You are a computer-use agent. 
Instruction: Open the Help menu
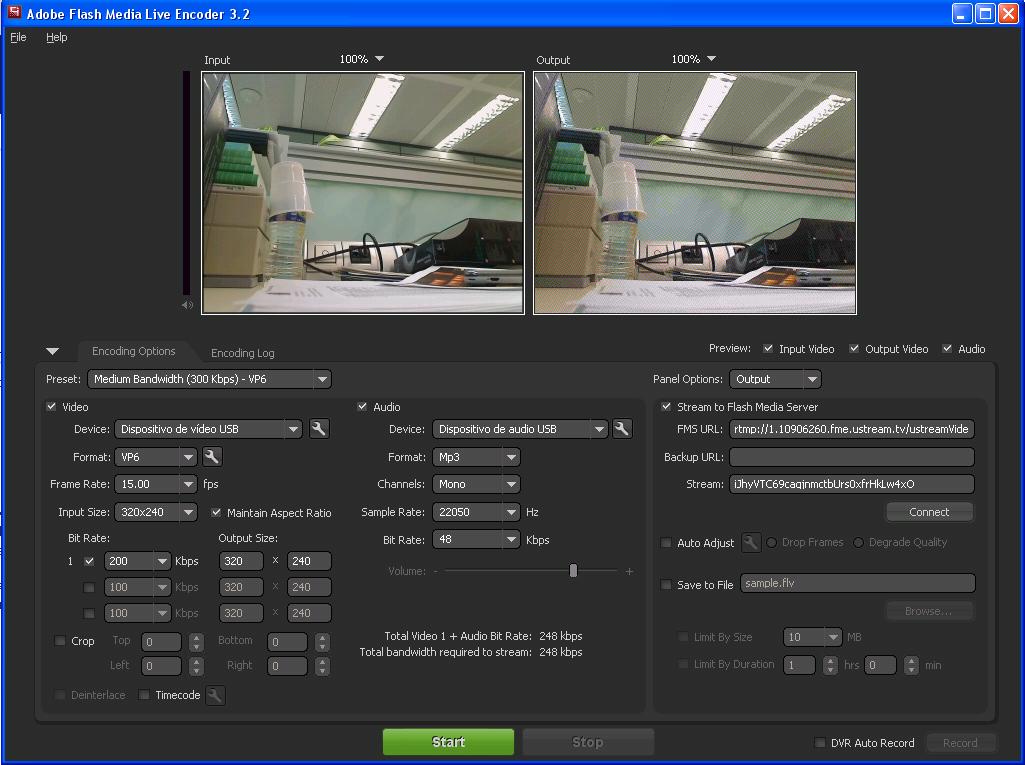pos(56,37)
